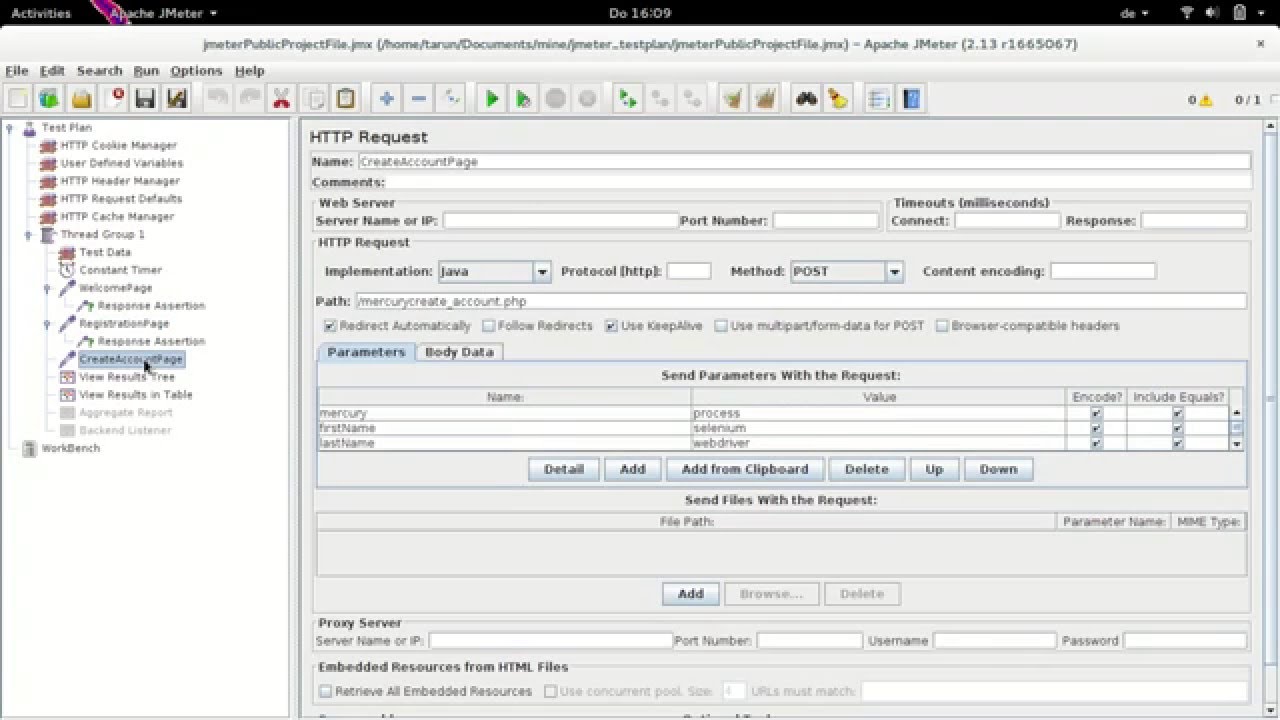Select the Constant Timer tree node
The height and width of the screenshot is (720, 1280).
pyautogui.click(x=120, y=270)
